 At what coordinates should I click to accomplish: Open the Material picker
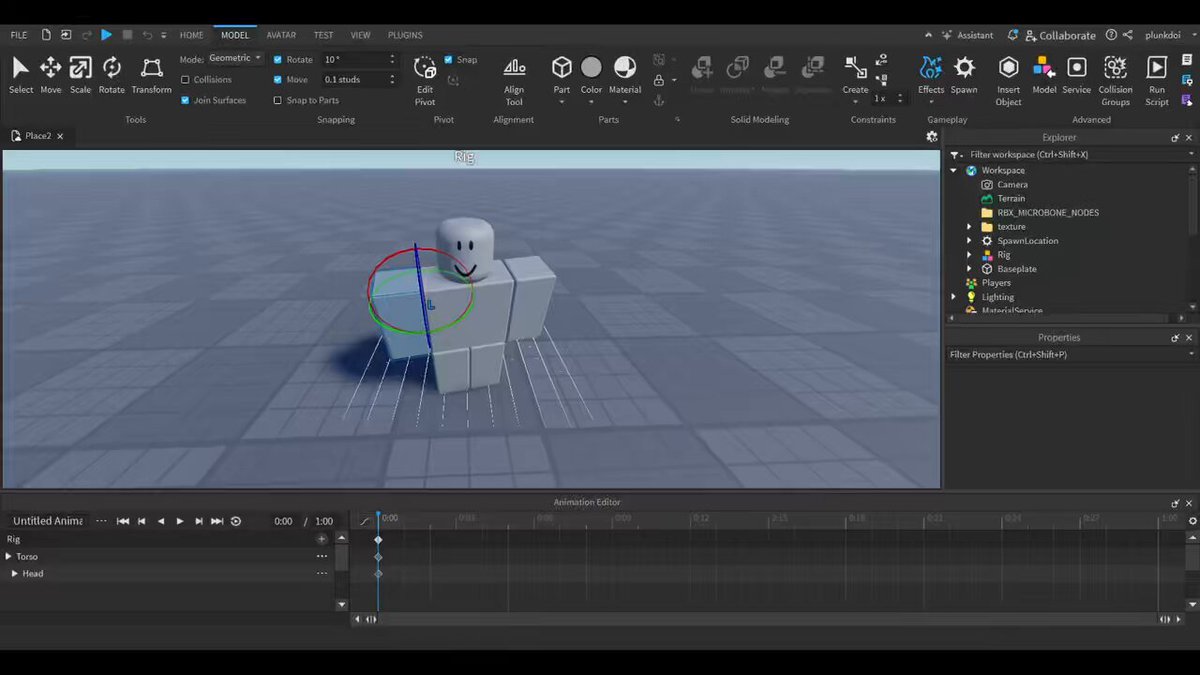pos(625,75)
